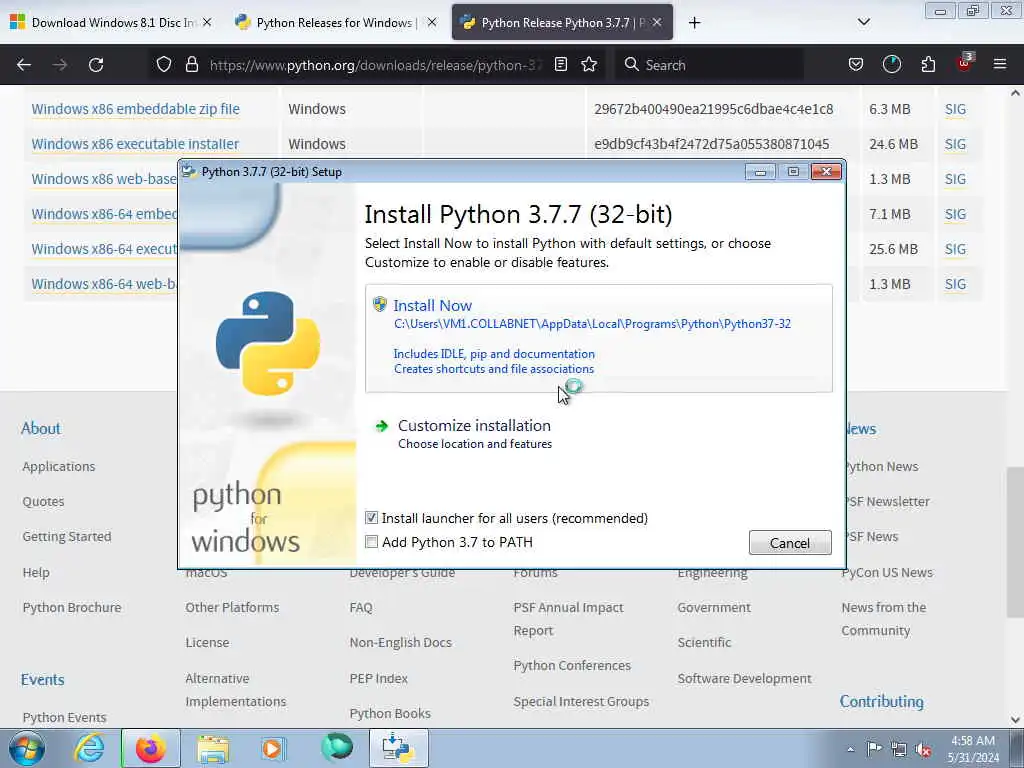This screenshot has width=1024, height=768.
Task: Show site security info via padlock icon
Action: point(191,64)
